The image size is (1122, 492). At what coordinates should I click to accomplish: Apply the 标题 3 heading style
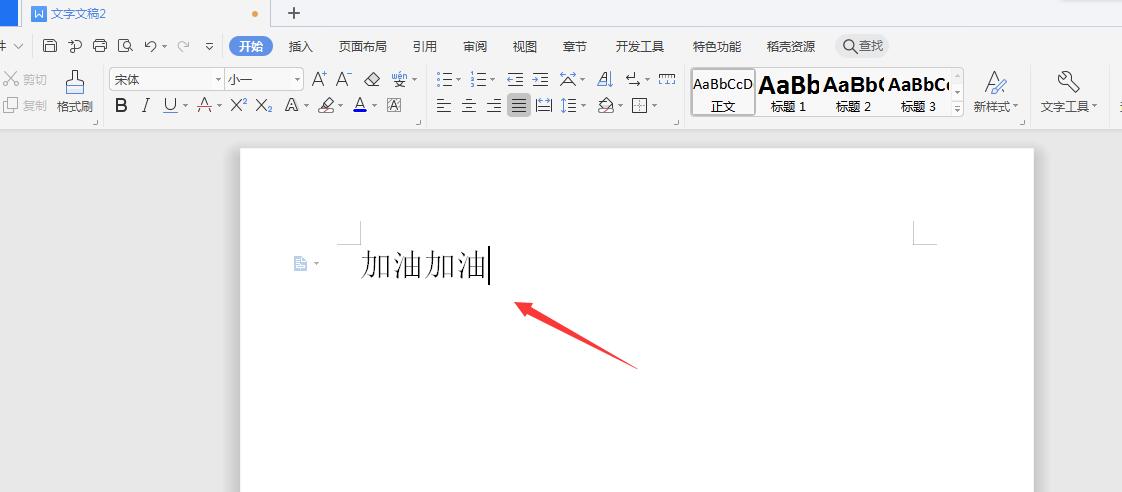918,92
